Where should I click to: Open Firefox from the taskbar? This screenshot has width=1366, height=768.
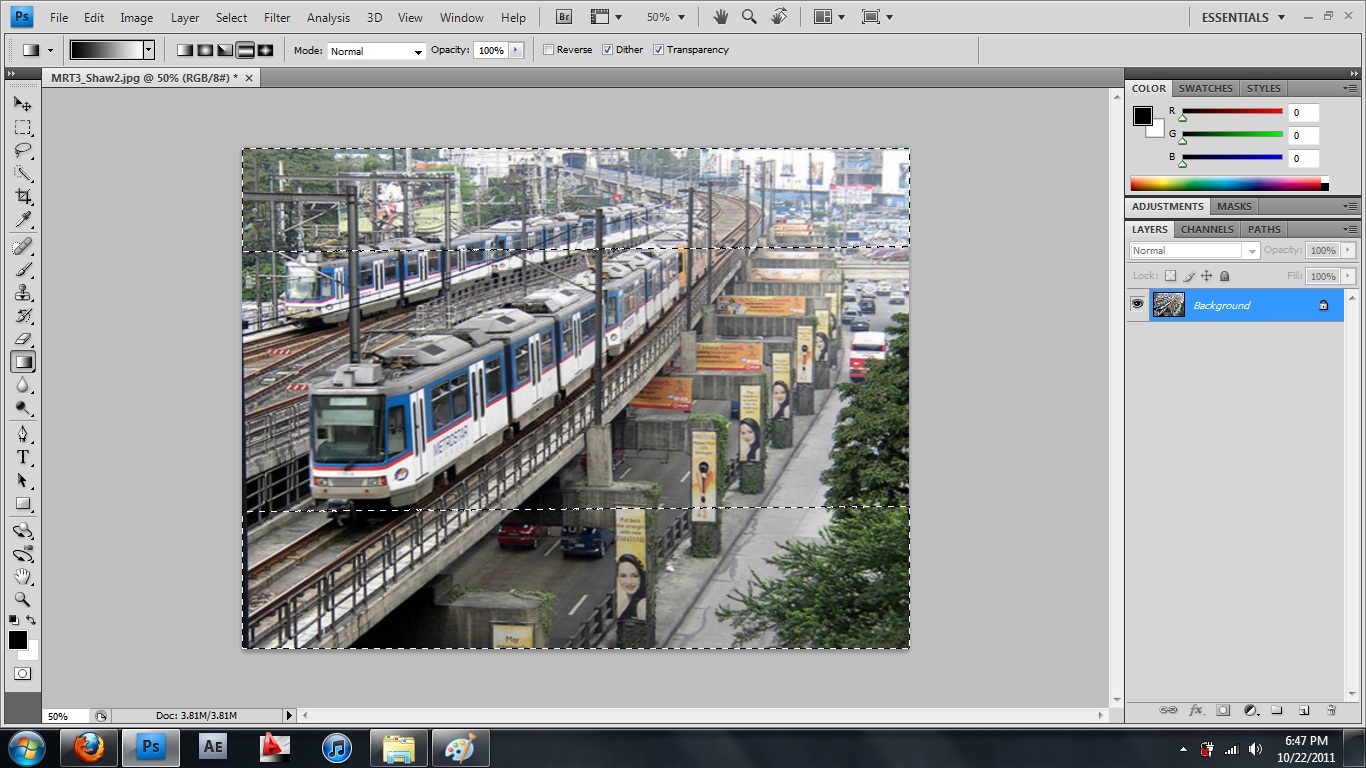(x=89, y=747)
